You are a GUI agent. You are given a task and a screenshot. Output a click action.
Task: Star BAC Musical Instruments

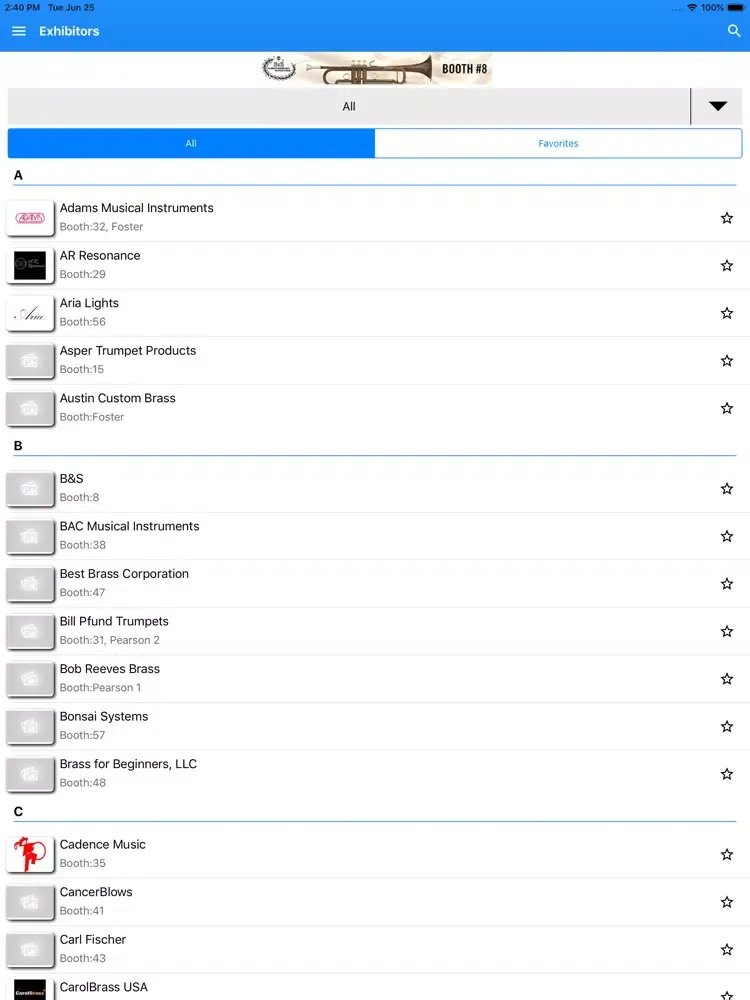point(727,536)
